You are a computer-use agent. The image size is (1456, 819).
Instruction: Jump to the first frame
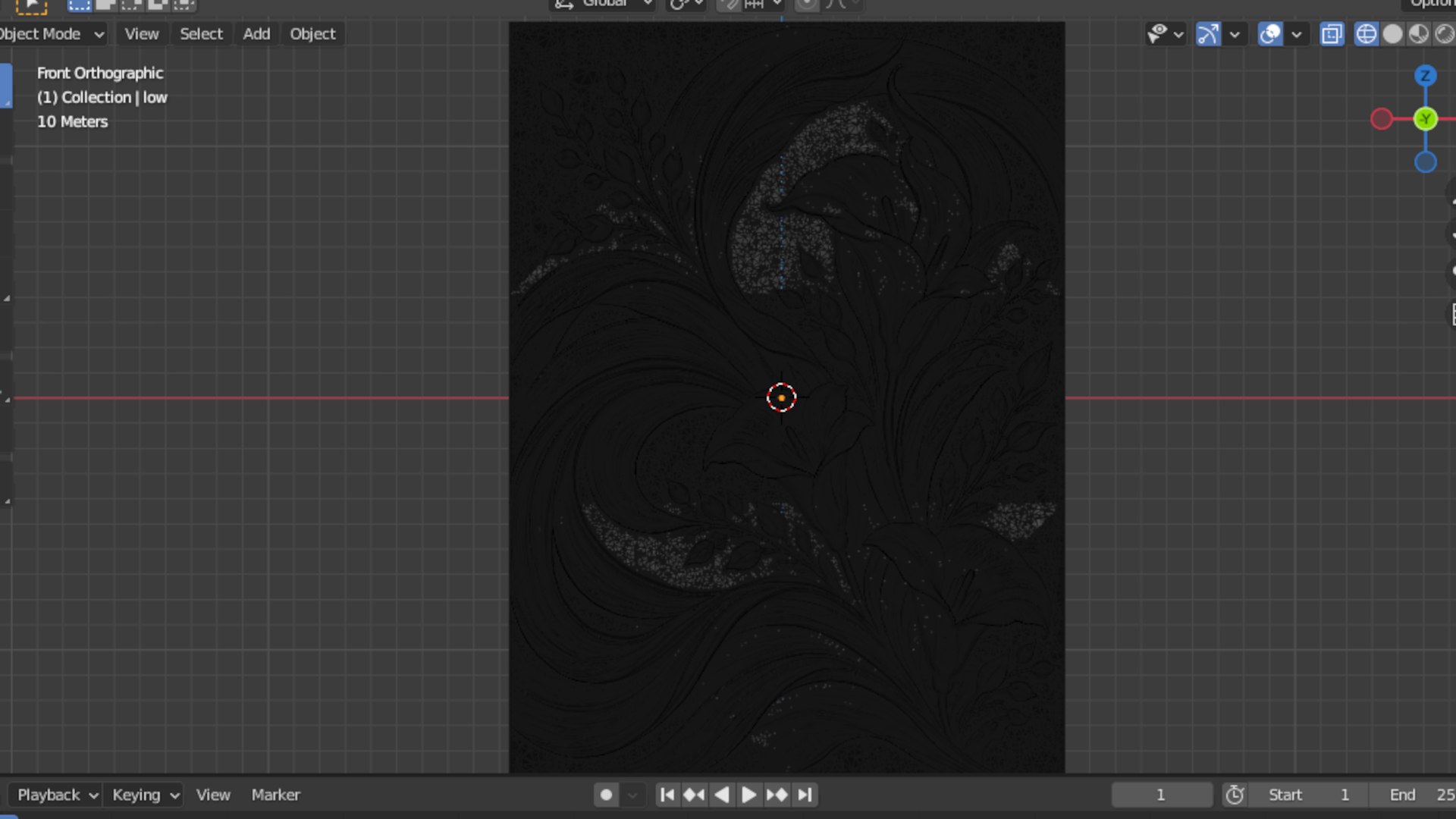pos(667,795)
